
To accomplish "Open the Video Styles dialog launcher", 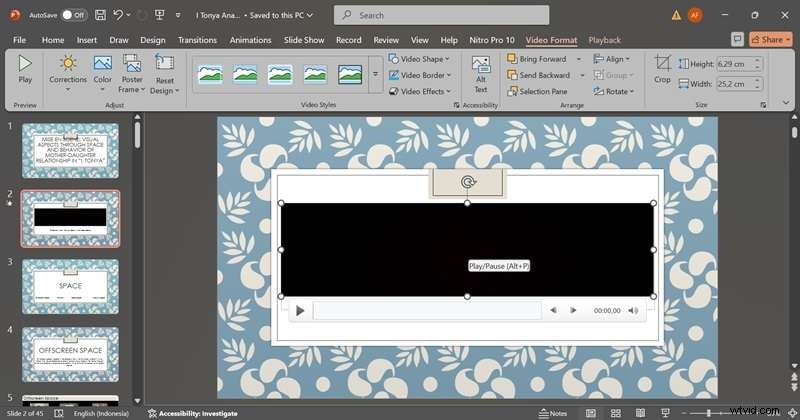I will click(x=457, y=105).
